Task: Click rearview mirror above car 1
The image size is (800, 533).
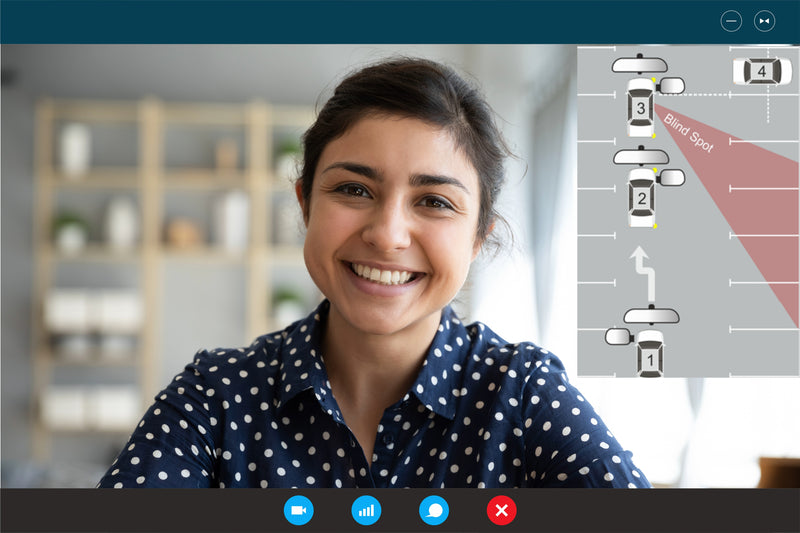Action: point(651,315)
